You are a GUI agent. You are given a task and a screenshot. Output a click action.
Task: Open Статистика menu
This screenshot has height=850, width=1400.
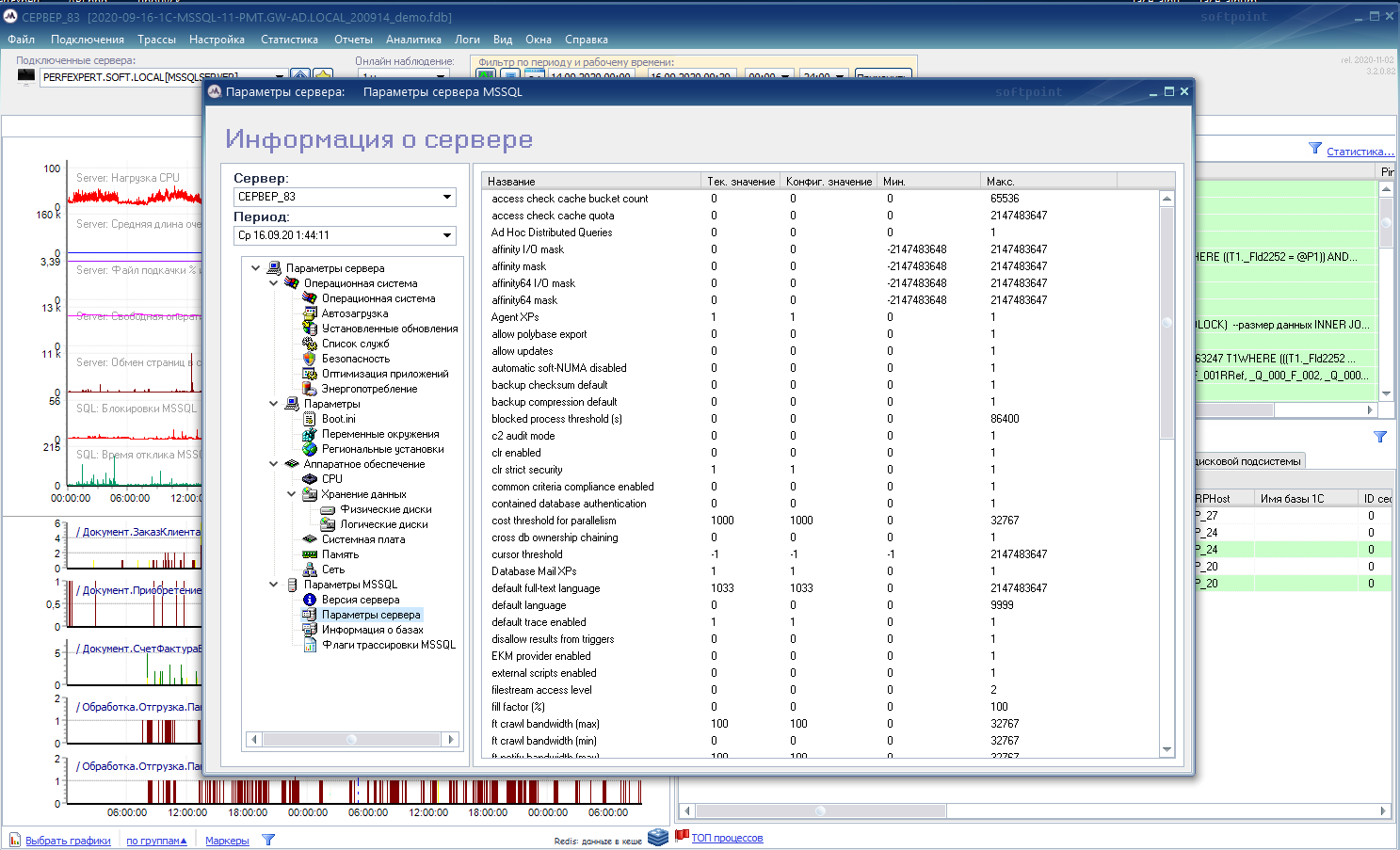coord(289,40)
